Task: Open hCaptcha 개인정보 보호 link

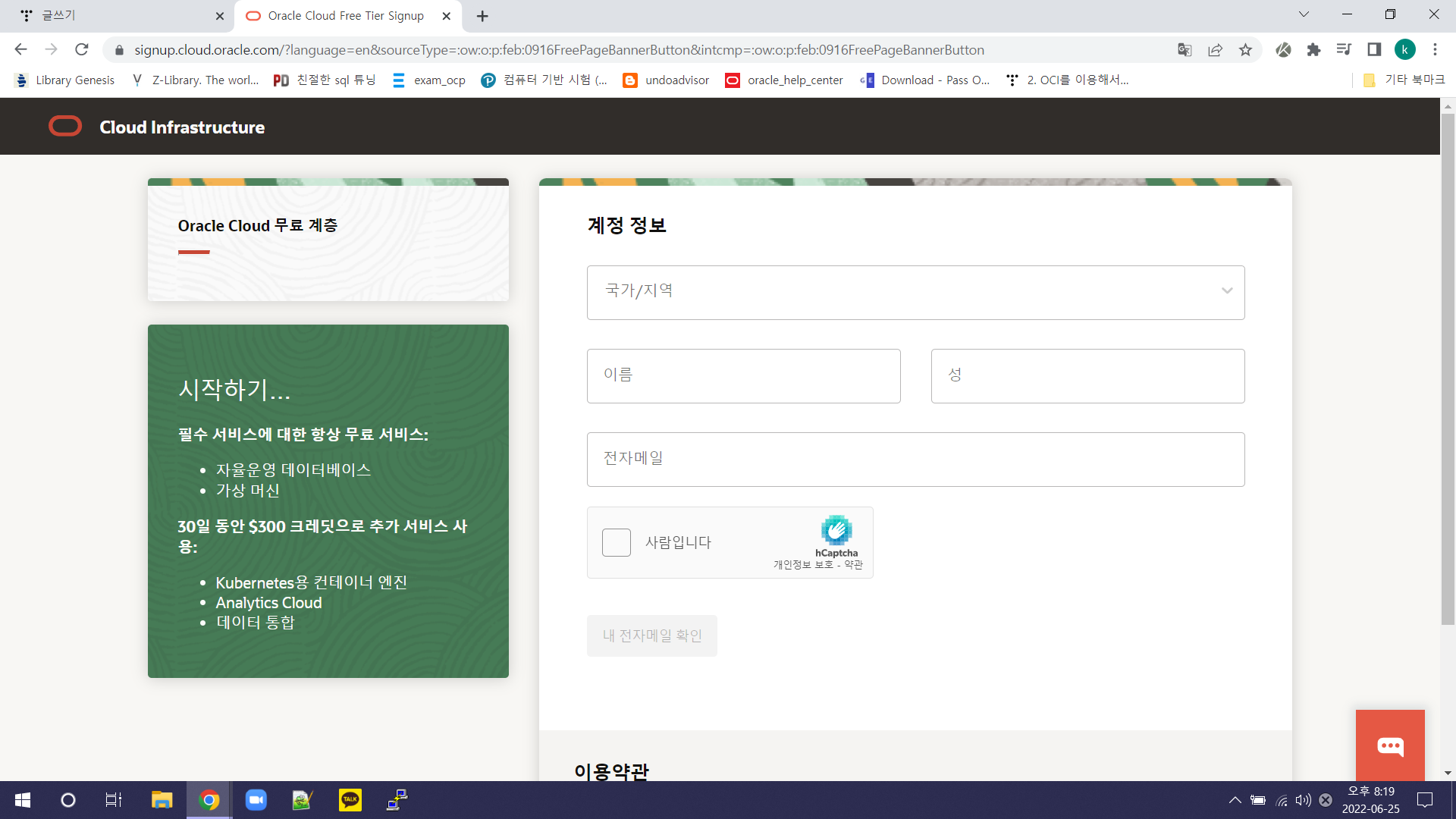Action: pyautogui.click(x=802, y=565)
